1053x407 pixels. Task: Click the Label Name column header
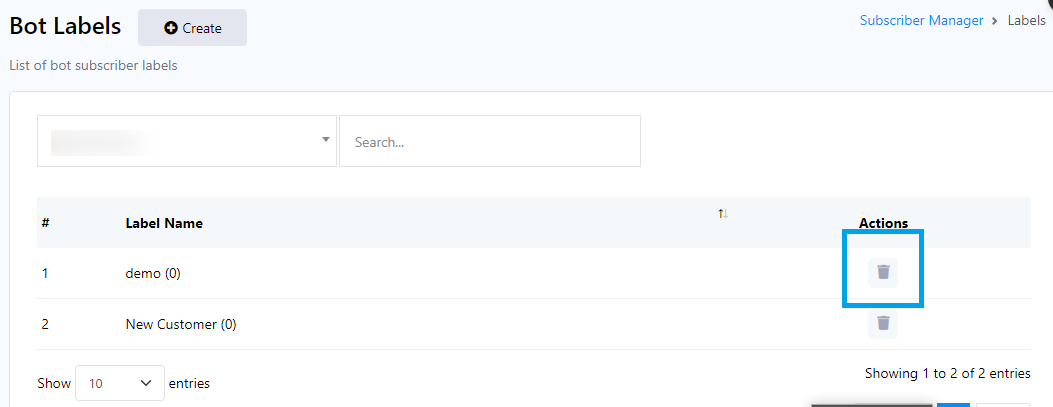point(164,223)
